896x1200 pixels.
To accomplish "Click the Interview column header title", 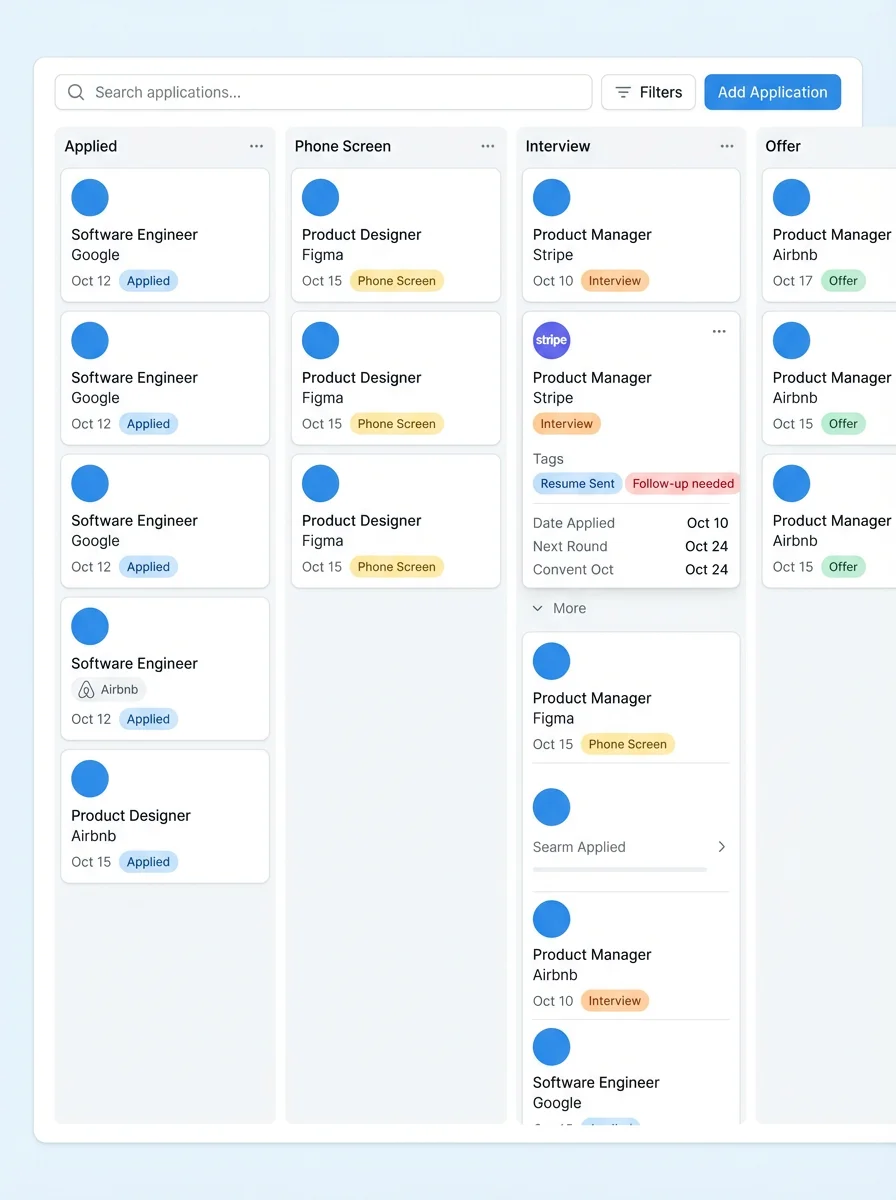I will pos(558,146).
